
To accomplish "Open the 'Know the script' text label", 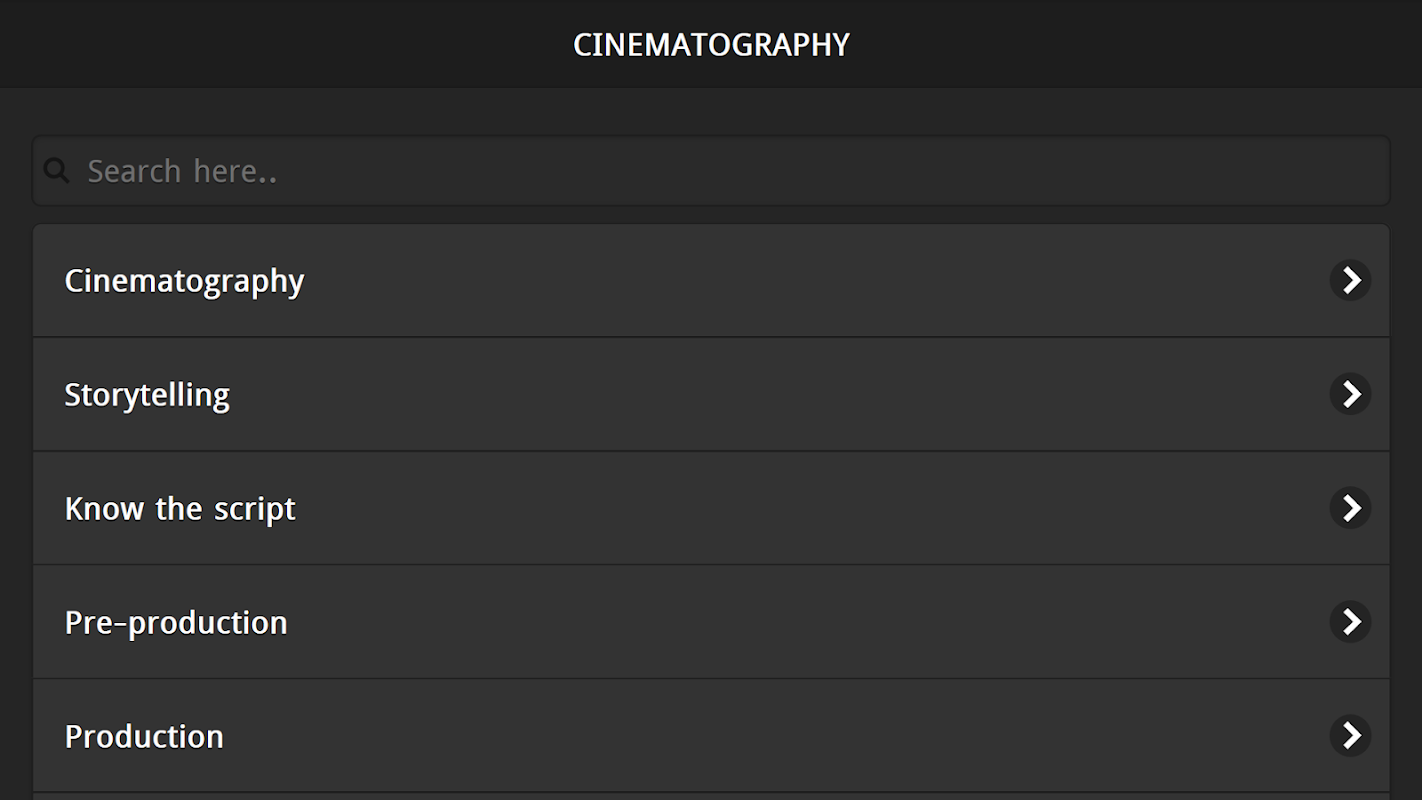I will [180, 509].
